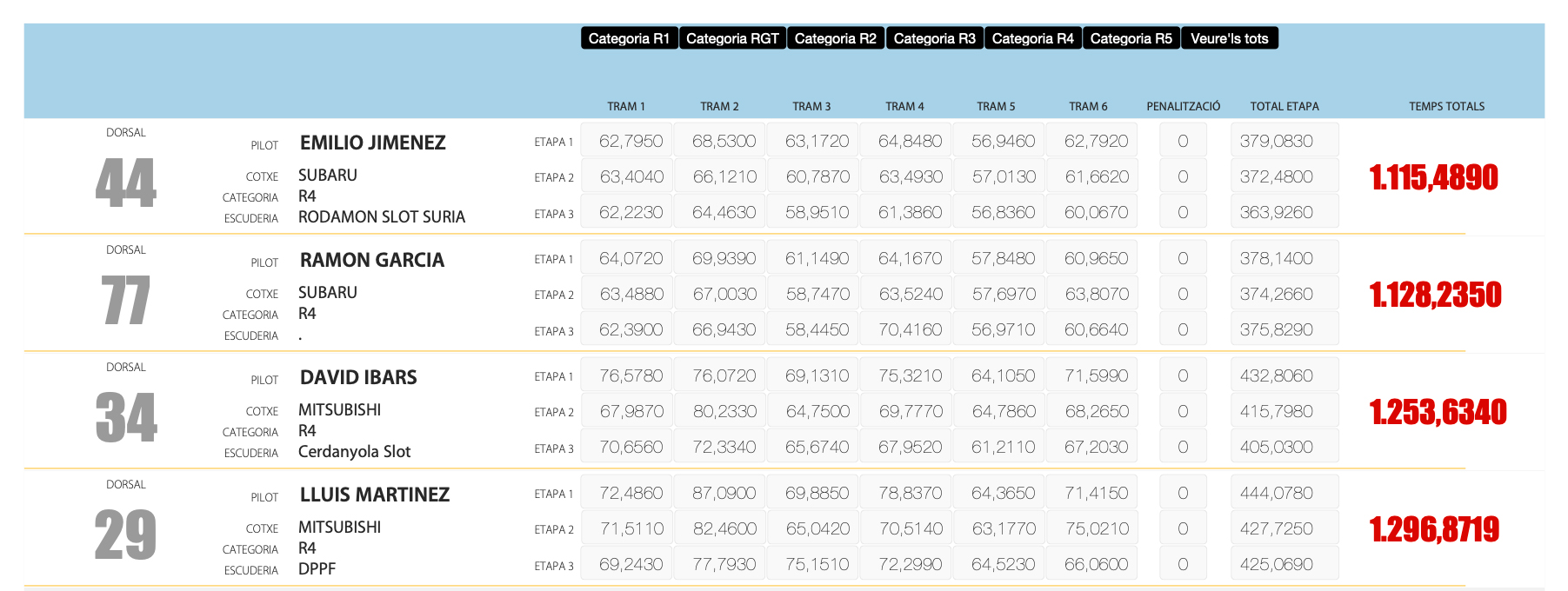1568x591 pixels.
Task: Switch to Categoria R3 results
Action: (x=934, y=38)
